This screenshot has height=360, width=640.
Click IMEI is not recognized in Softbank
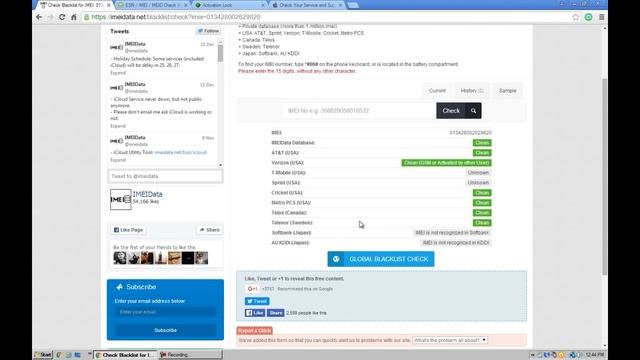coord(452,233)
